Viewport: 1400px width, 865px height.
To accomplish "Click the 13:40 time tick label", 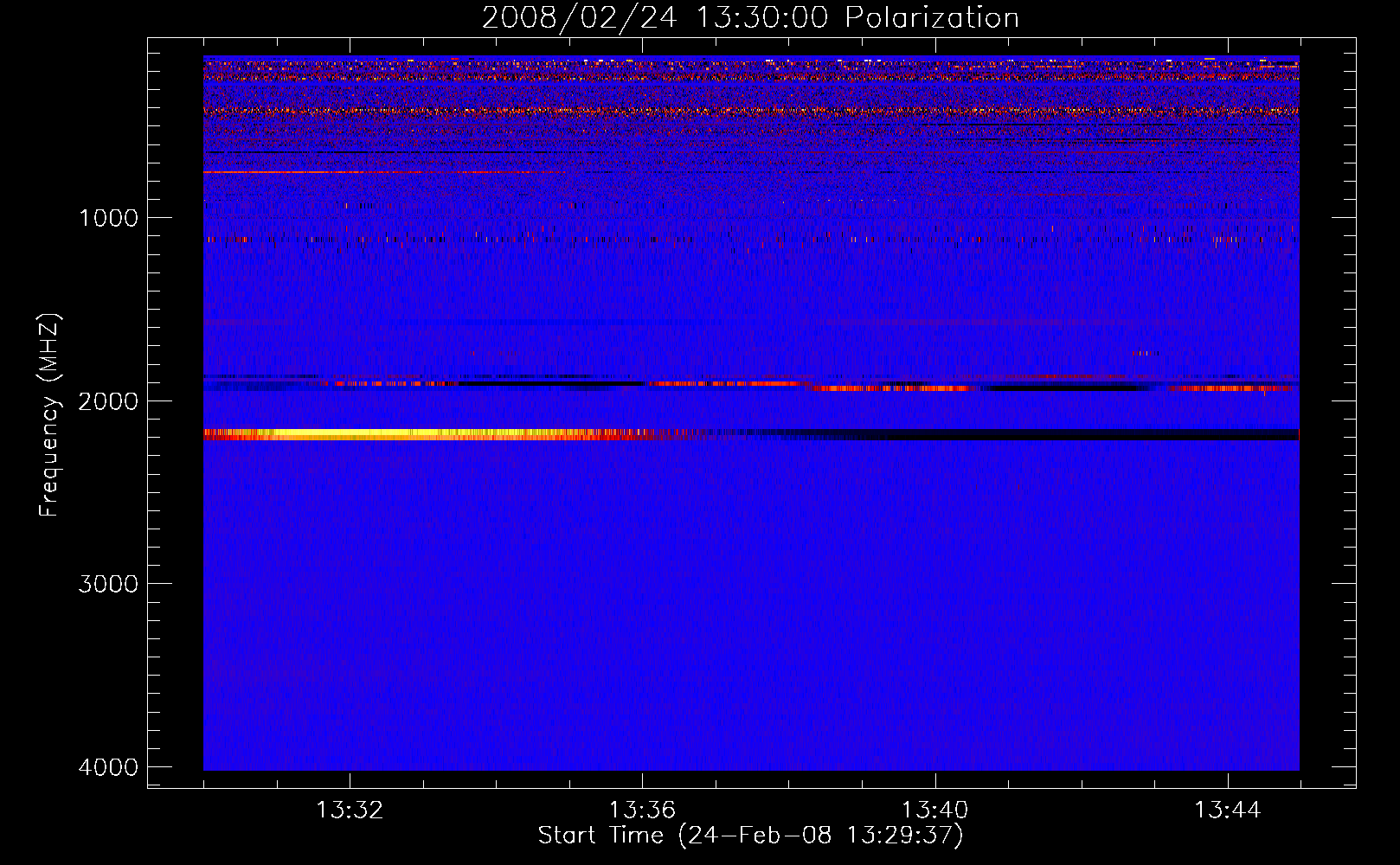I will pyautogui.click(x=934, y=811).
